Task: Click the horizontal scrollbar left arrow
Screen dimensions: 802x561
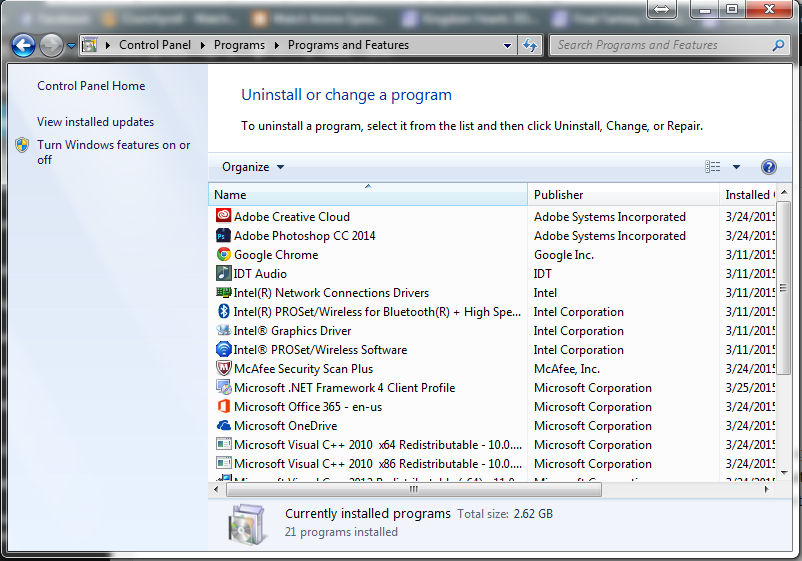Action: [216, 489]
